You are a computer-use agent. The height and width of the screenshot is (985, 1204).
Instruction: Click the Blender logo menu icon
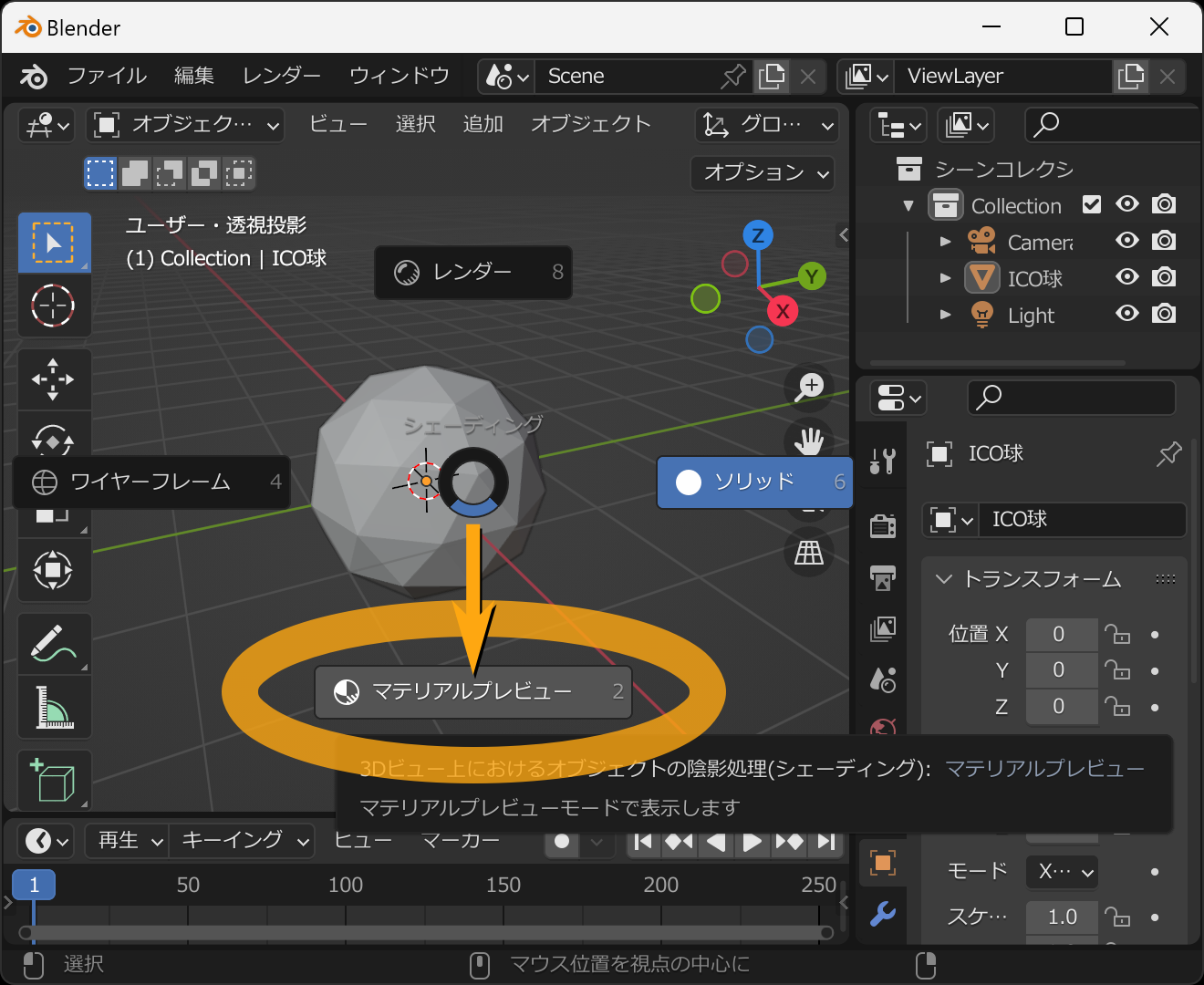coord(34,77)
